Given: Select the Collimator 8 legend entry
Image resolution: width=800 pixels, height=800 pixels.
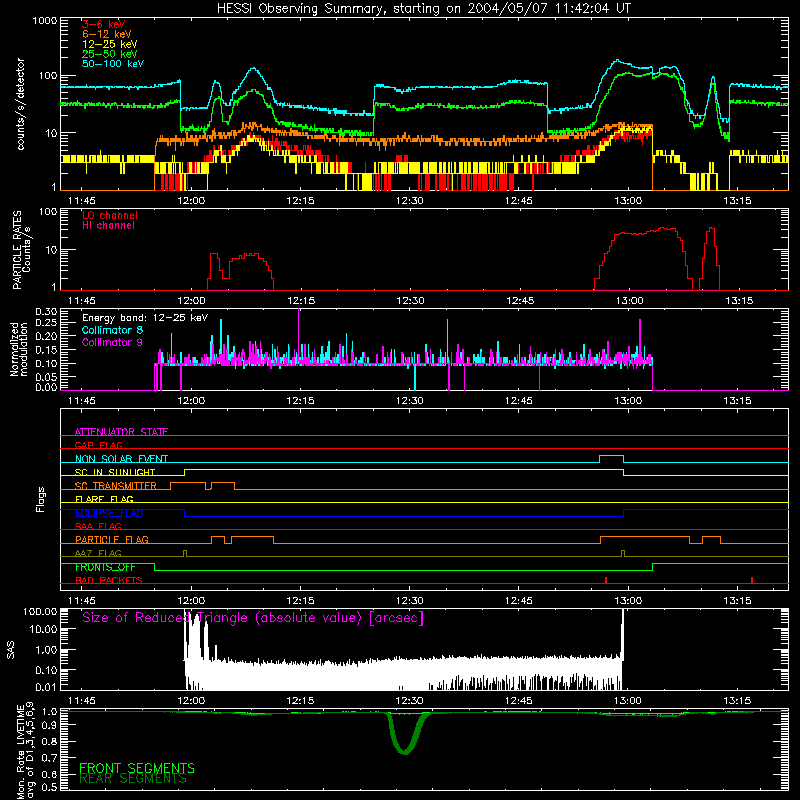Looking at the screenshot, I should tap(112, 330).
